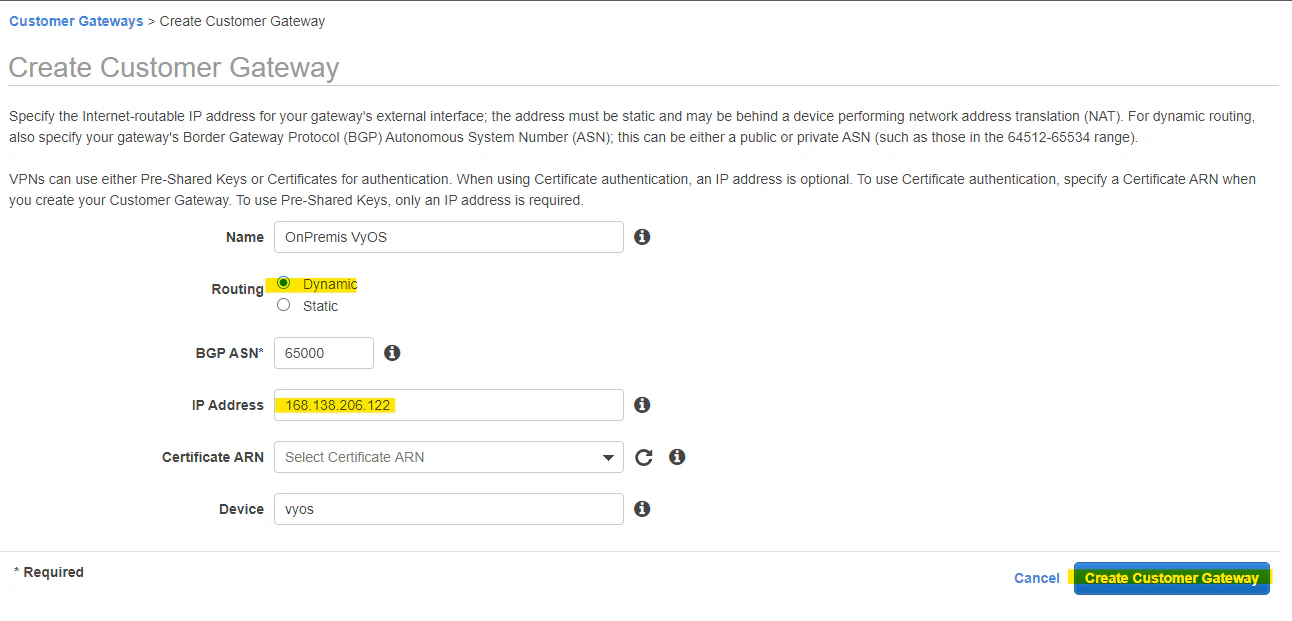
Task: Open the Select Certificate ARN dropdown
Action: click(448, 457)
